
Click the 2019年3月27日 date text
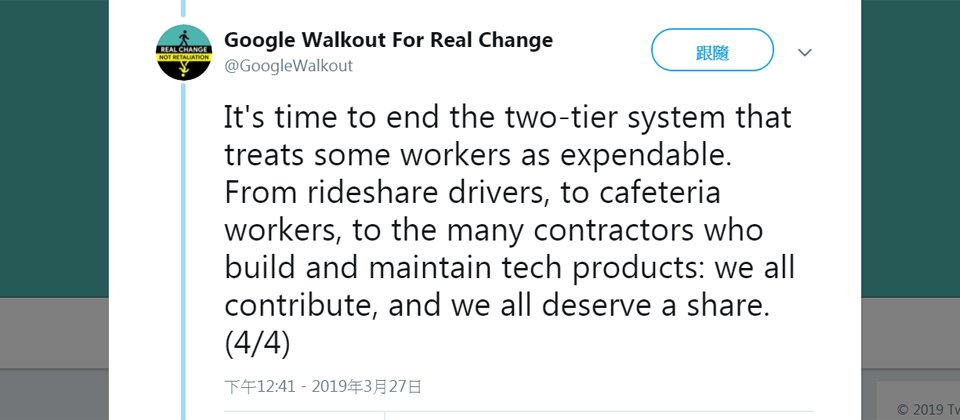tap(367, 386)
